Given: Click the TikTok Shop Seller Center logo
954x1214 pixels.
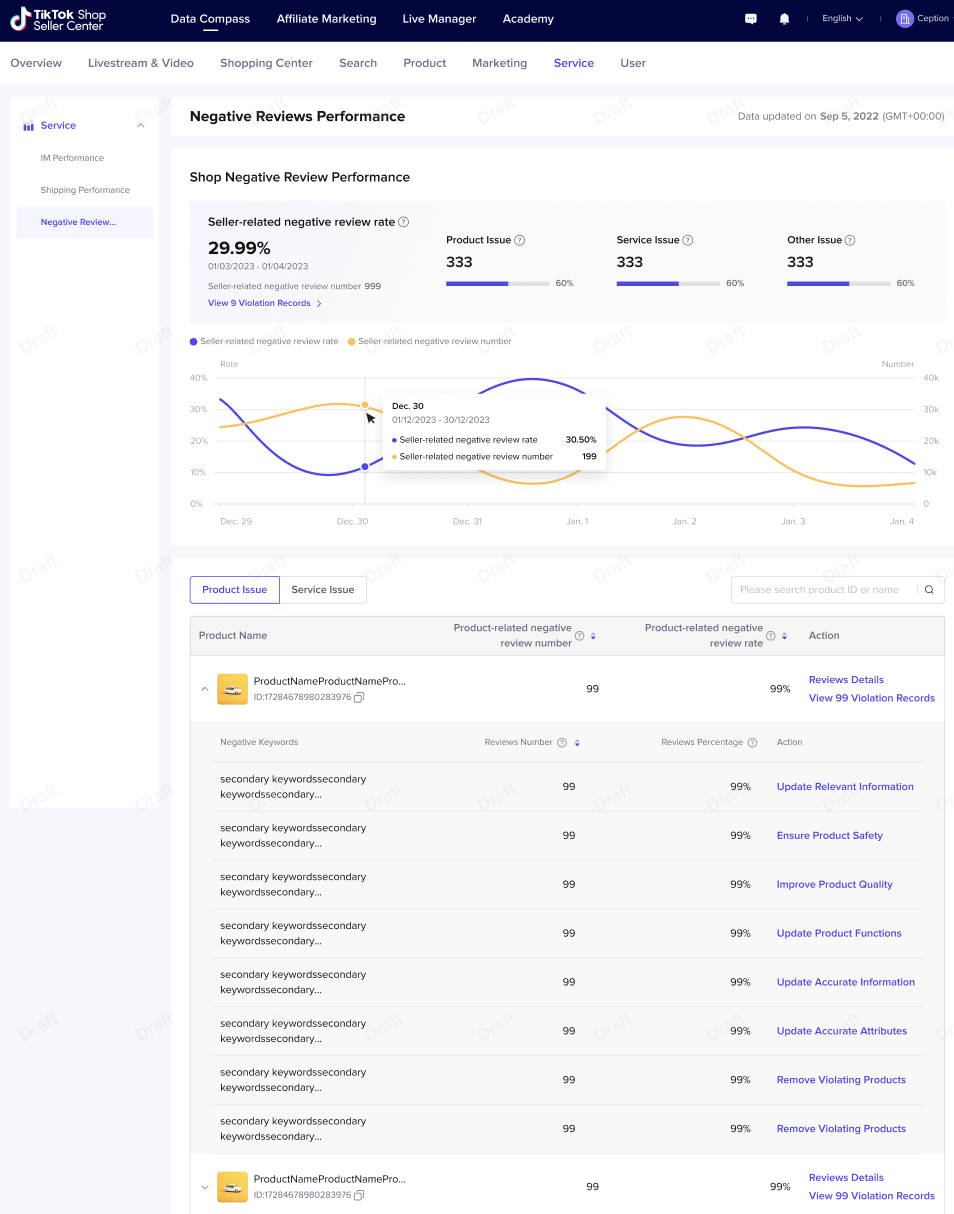Looking at the screenshot, I should 58,20.
